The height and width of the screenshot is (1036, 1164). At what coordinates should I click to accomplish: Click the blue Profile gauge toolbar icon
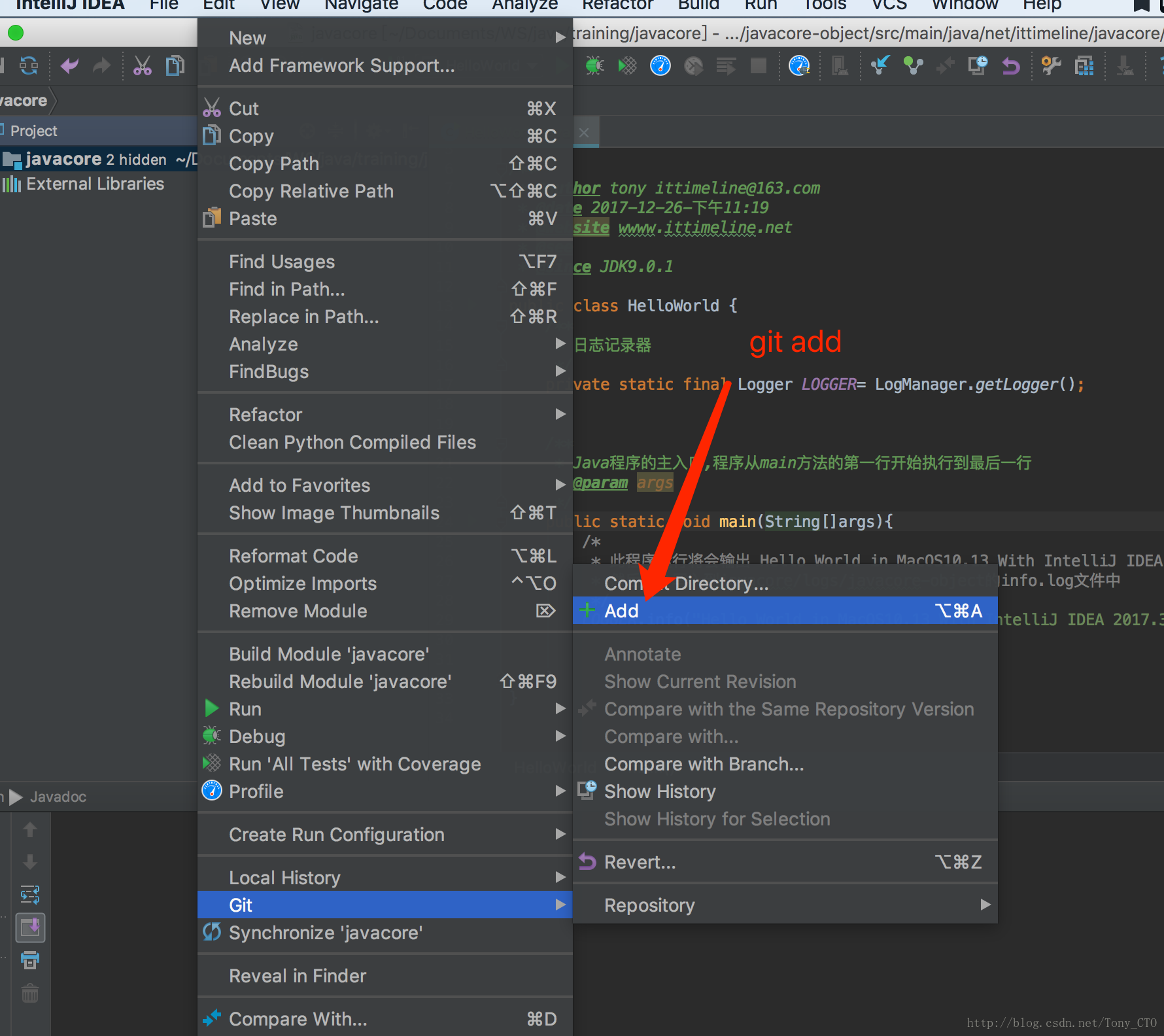[660, 65]
